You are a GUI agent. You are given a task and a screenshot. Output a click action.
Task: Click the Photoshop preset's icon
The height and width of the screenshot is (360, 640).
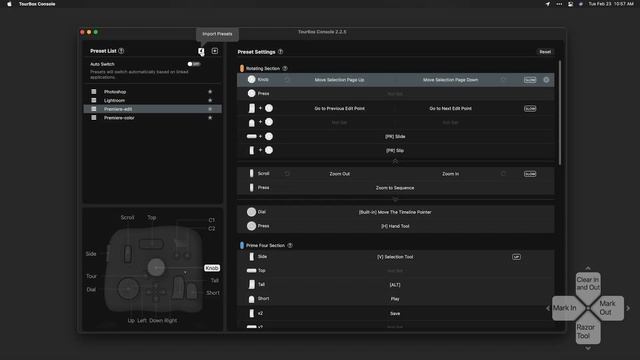coord(94,92)
